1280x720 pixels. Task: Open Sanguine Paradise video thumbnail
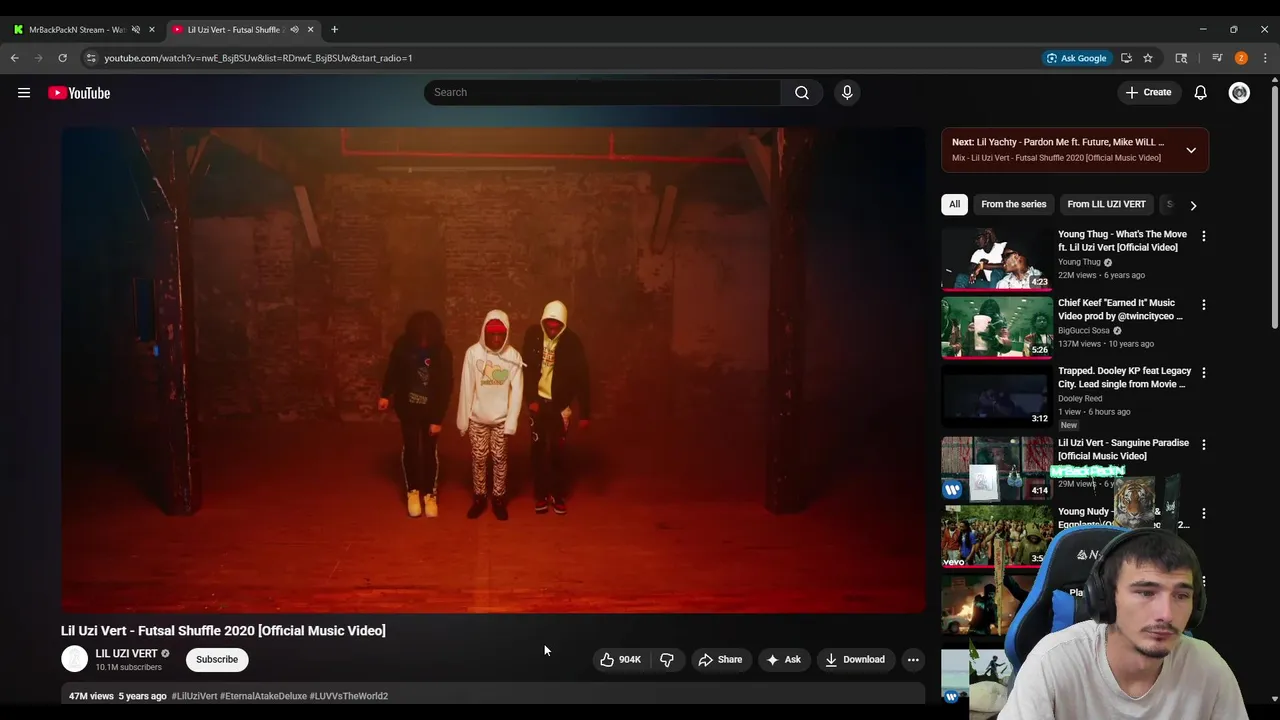(x=996, y=468)
